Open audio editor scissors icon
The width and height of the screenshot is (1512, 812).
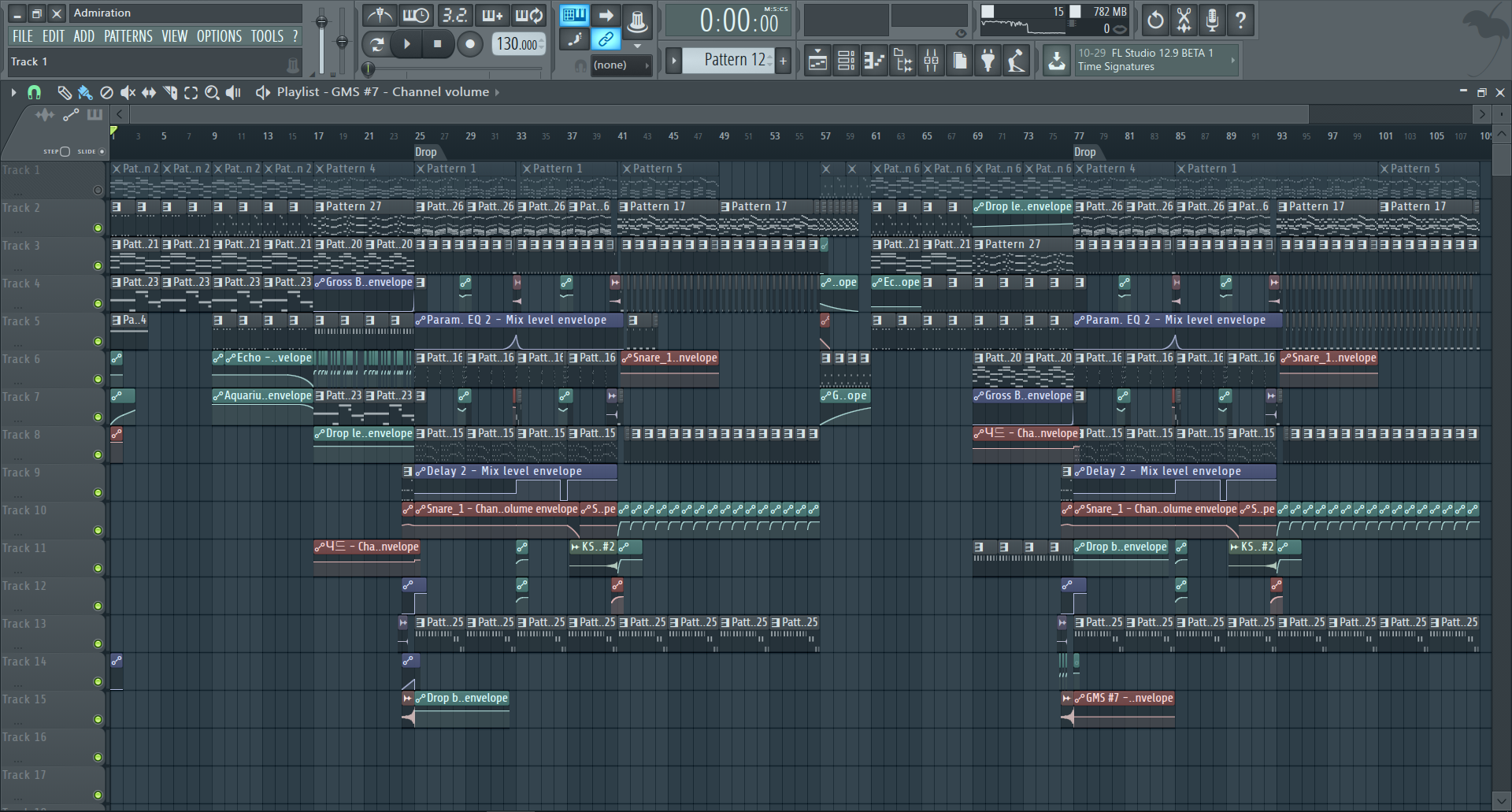coord(1184,20)
